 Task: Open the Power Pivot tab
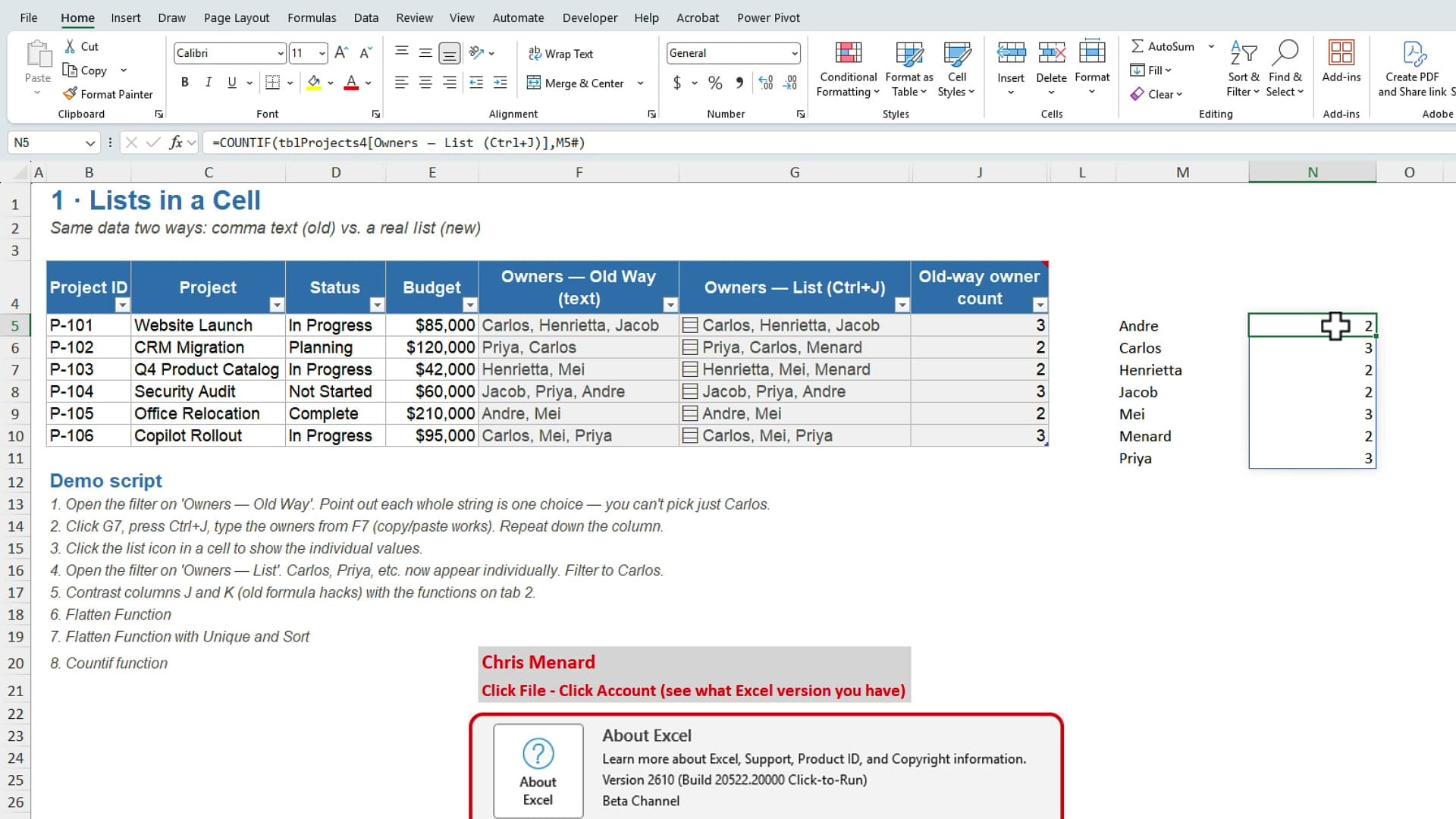coord(768,17)
